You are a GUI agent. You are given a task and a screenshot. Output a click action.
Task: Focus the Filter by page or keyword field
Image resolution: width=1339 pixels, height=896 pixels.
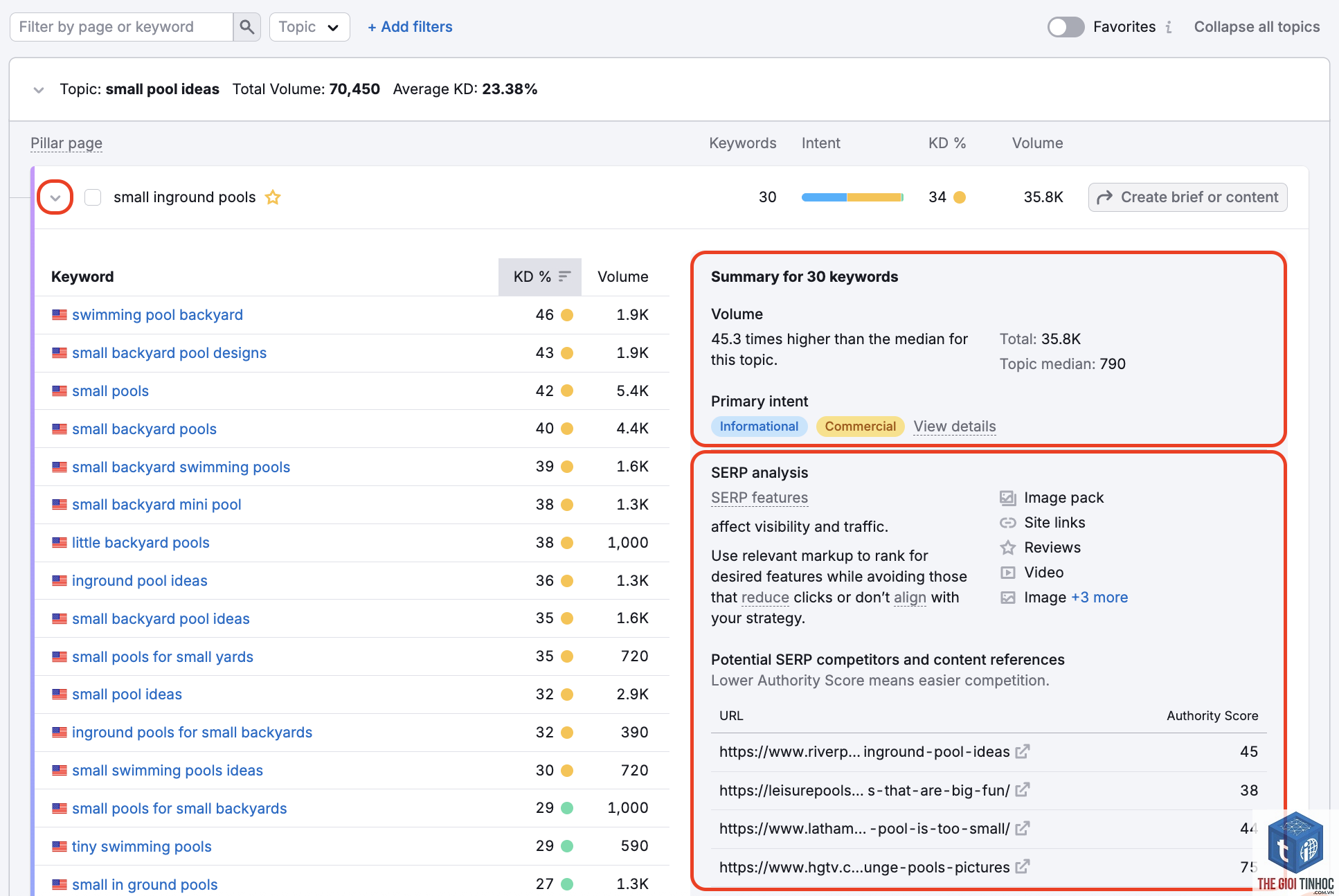[122, 27]
